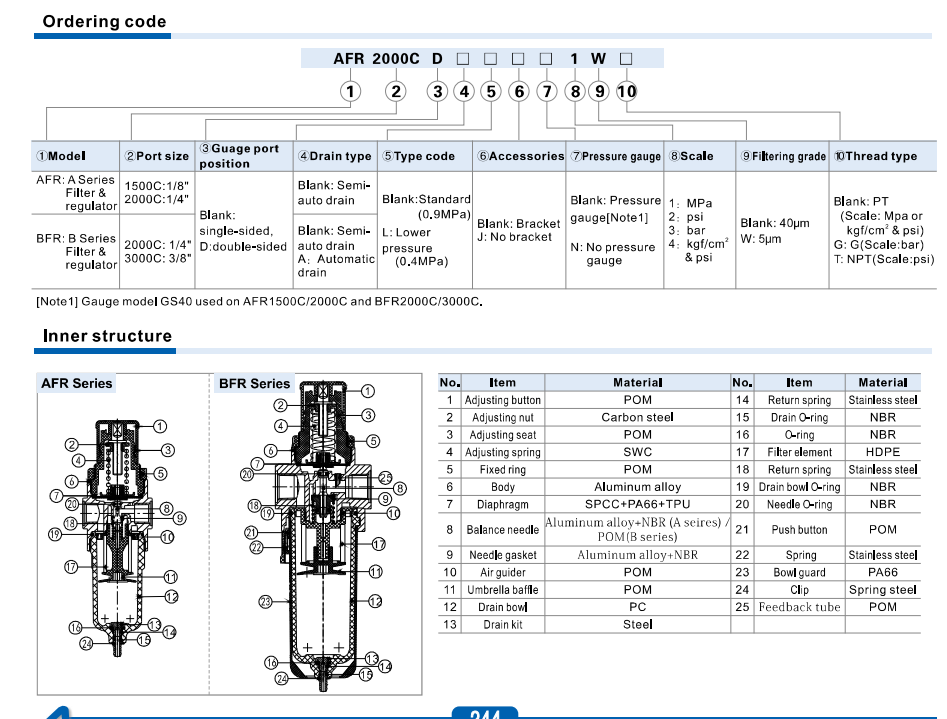Click the "Bowl guard" item cell

(799, 572)
